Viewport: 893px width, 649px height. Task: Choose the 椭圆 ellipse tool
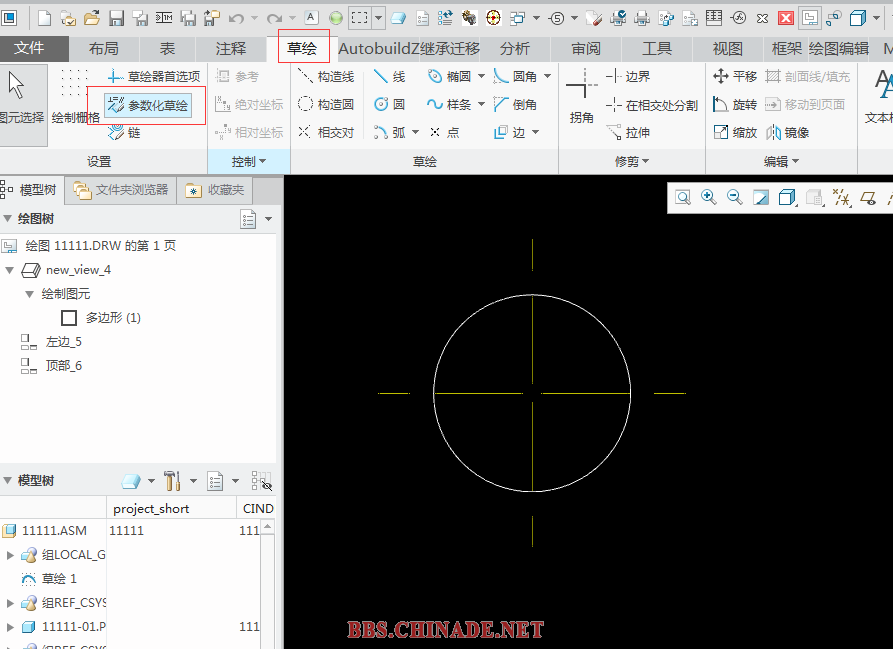pyautogui.click(x=449, y=76)
